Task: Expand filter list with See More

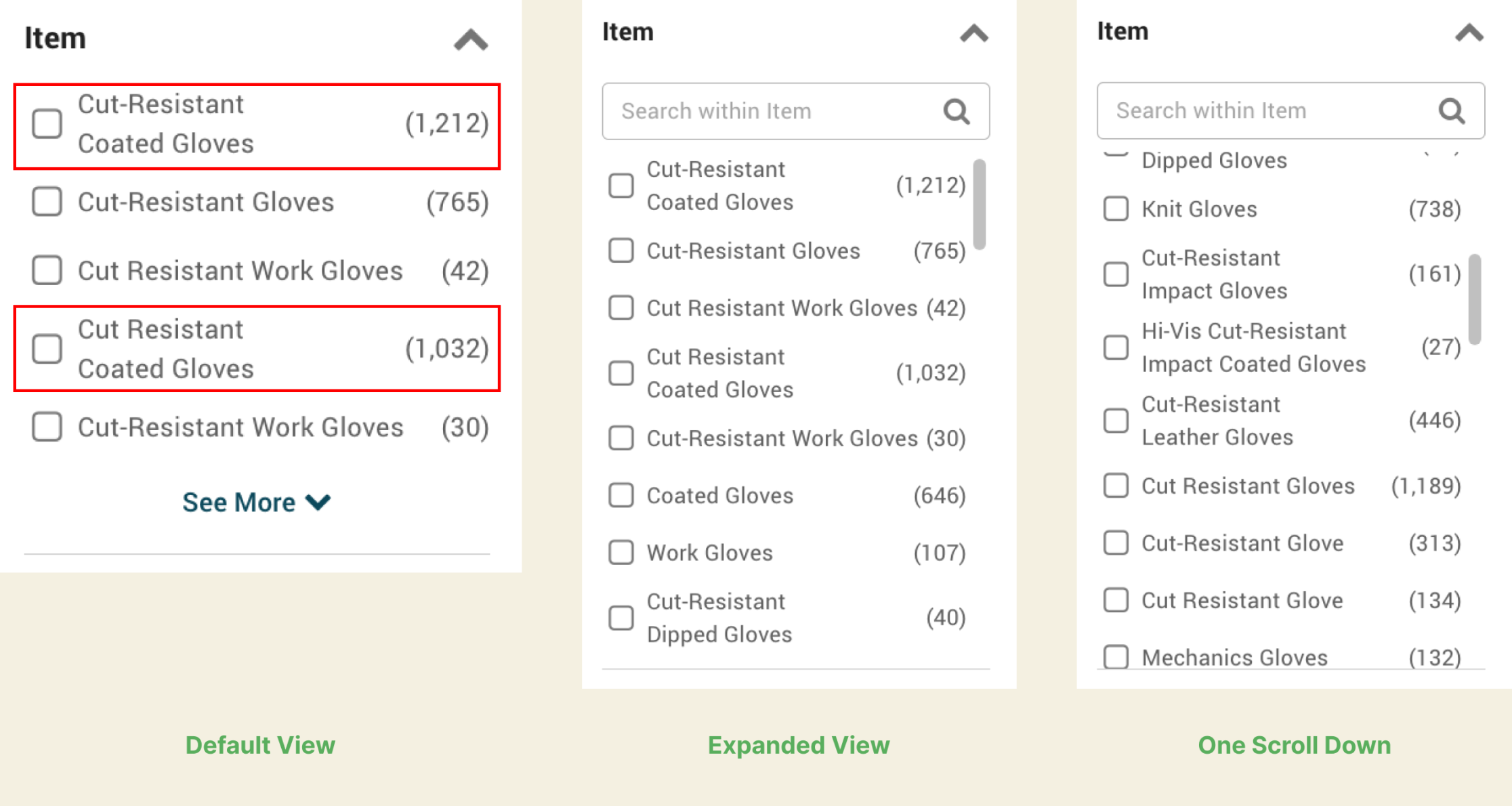Action: click(256, 502)
